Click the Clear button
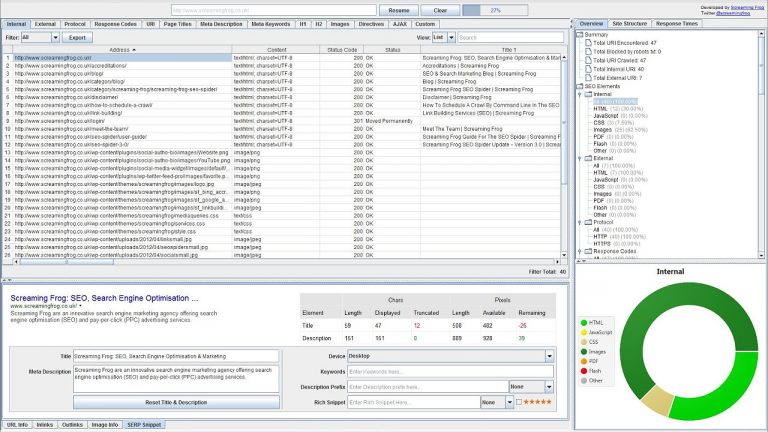Screen dimensions: 768x432 point(440,10)
